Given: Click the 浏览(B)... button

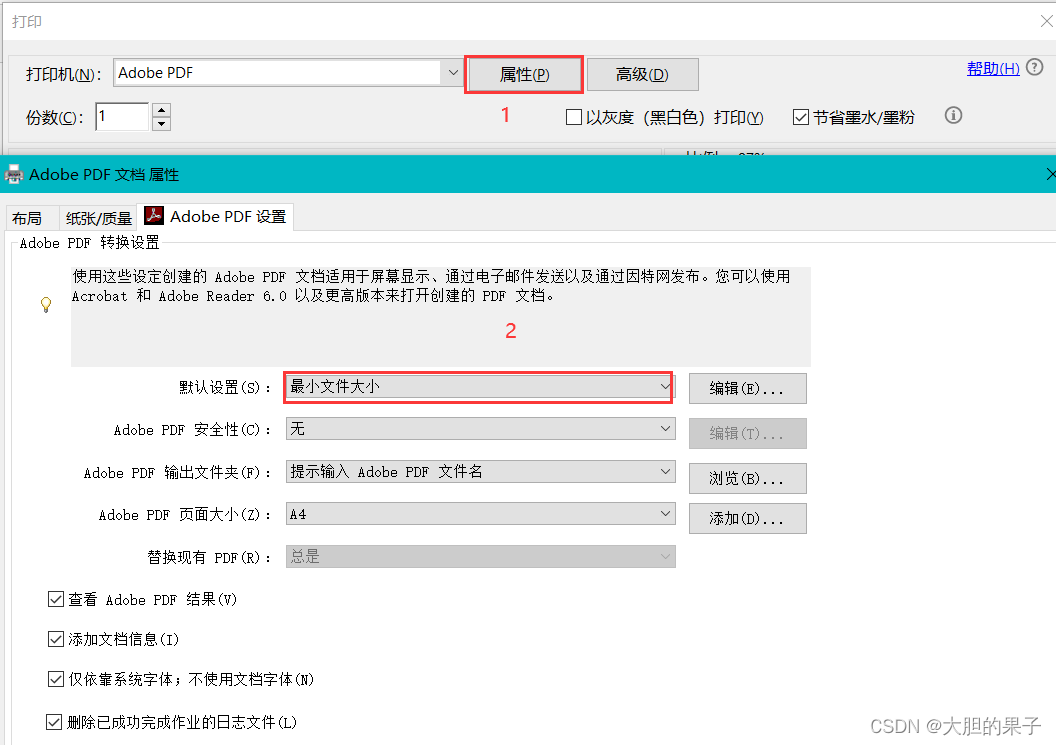Looking at the screenshot, I should click(x=748, y=478).
